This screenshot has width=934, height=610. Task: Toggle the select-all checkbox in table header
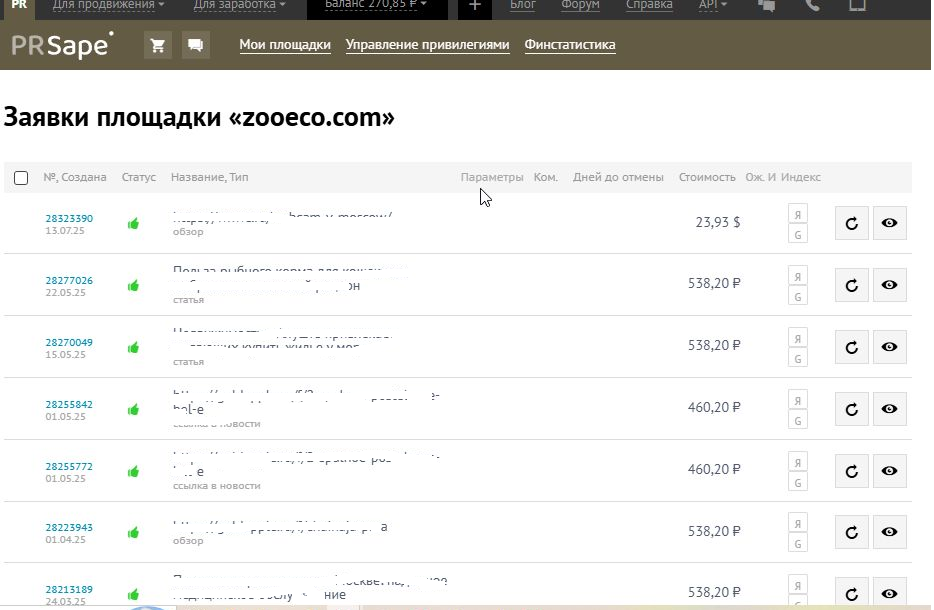point(21,178)
